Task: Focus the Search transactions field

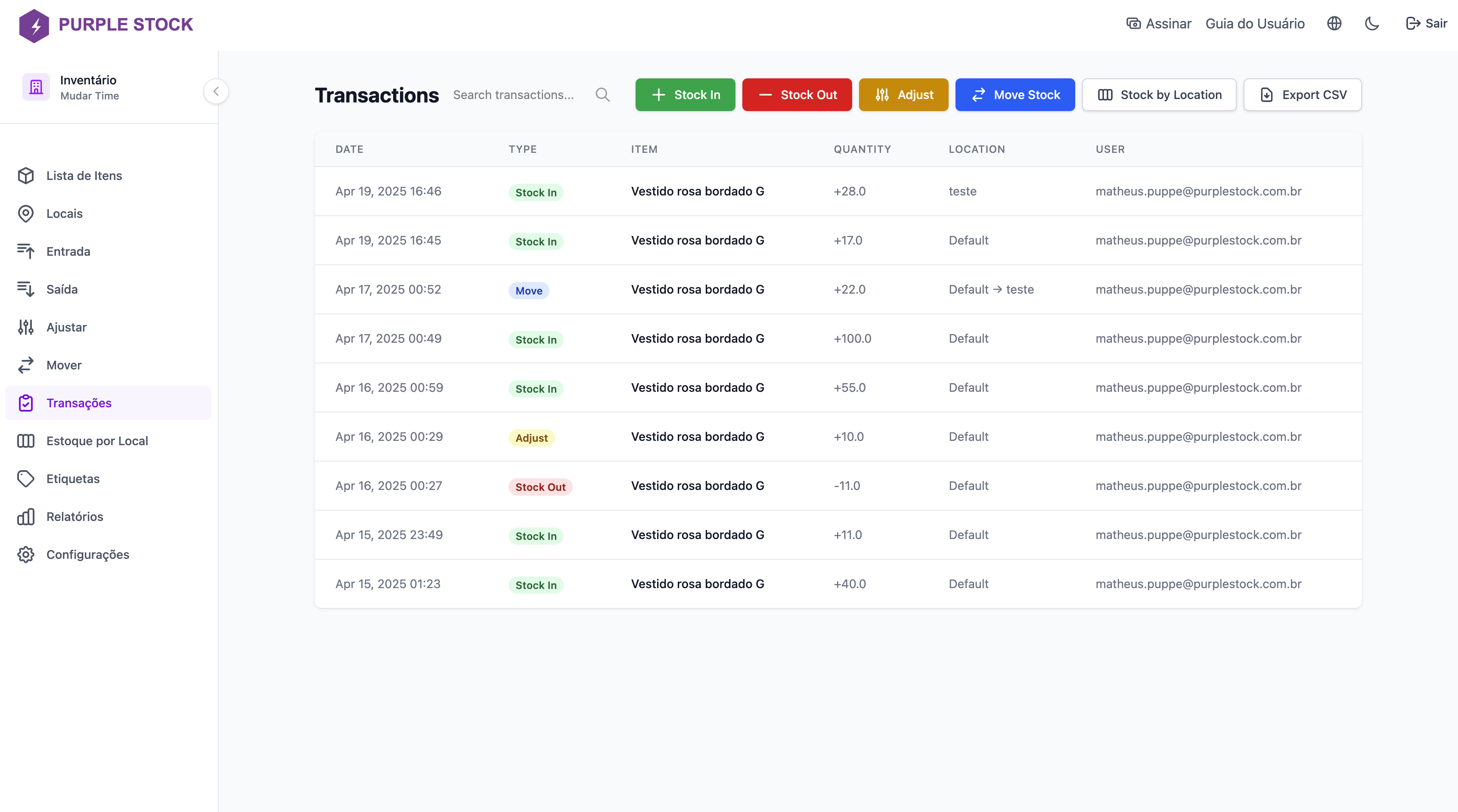Action: click(518, 94)
